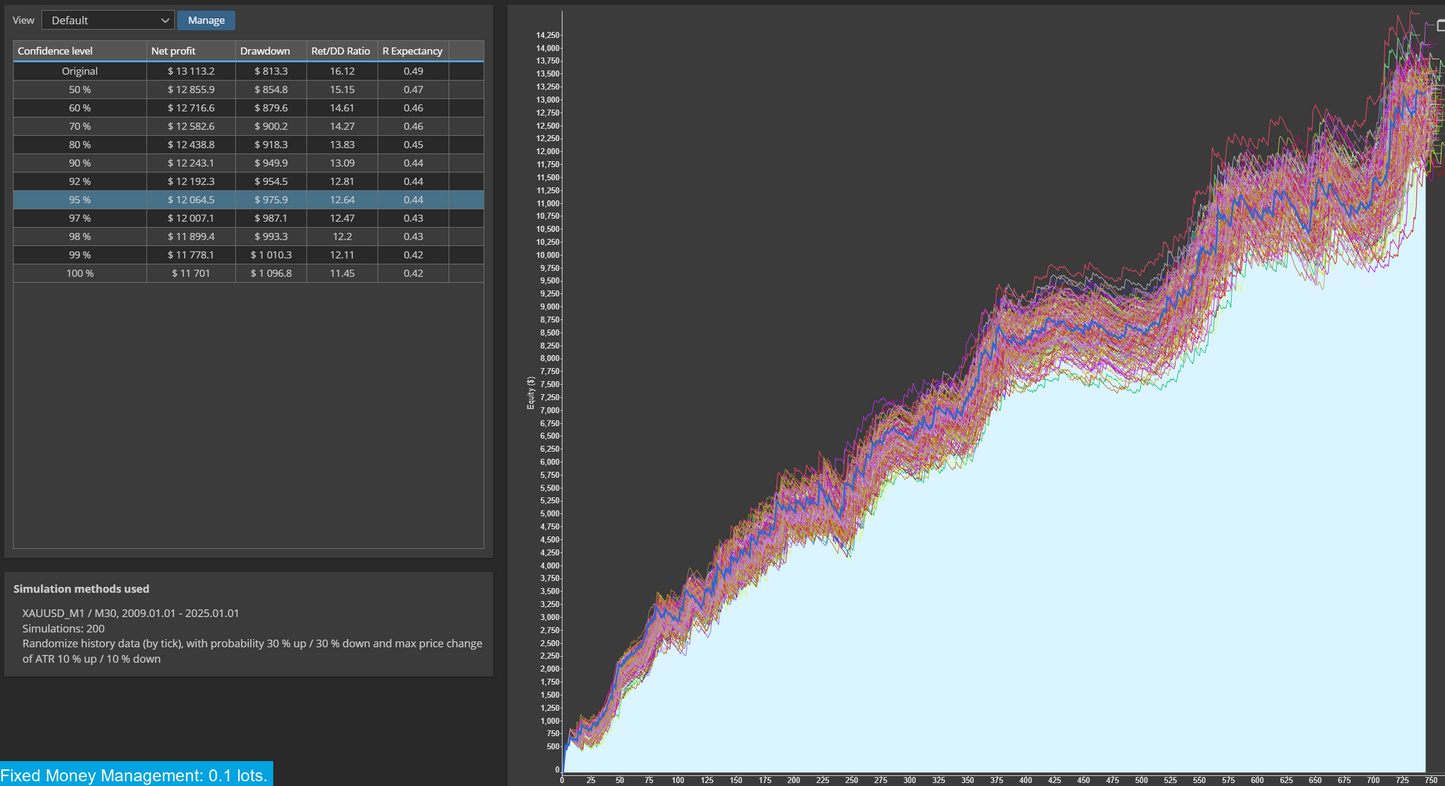The height and width of the screenshot is (786, 1445).
Task: Click Ret/DD ratio value 15.15
Action: (x=342, y=90)
